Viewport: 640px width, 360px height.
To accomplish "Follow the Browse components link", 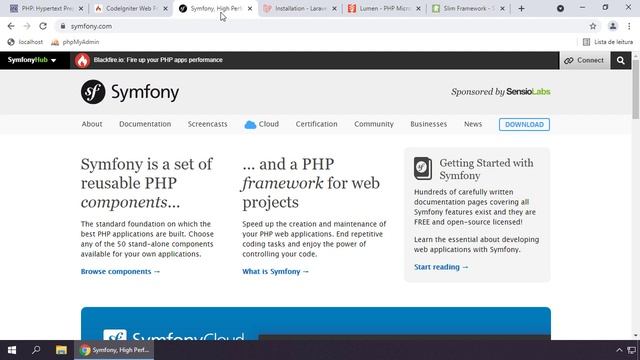I will 120,271.
